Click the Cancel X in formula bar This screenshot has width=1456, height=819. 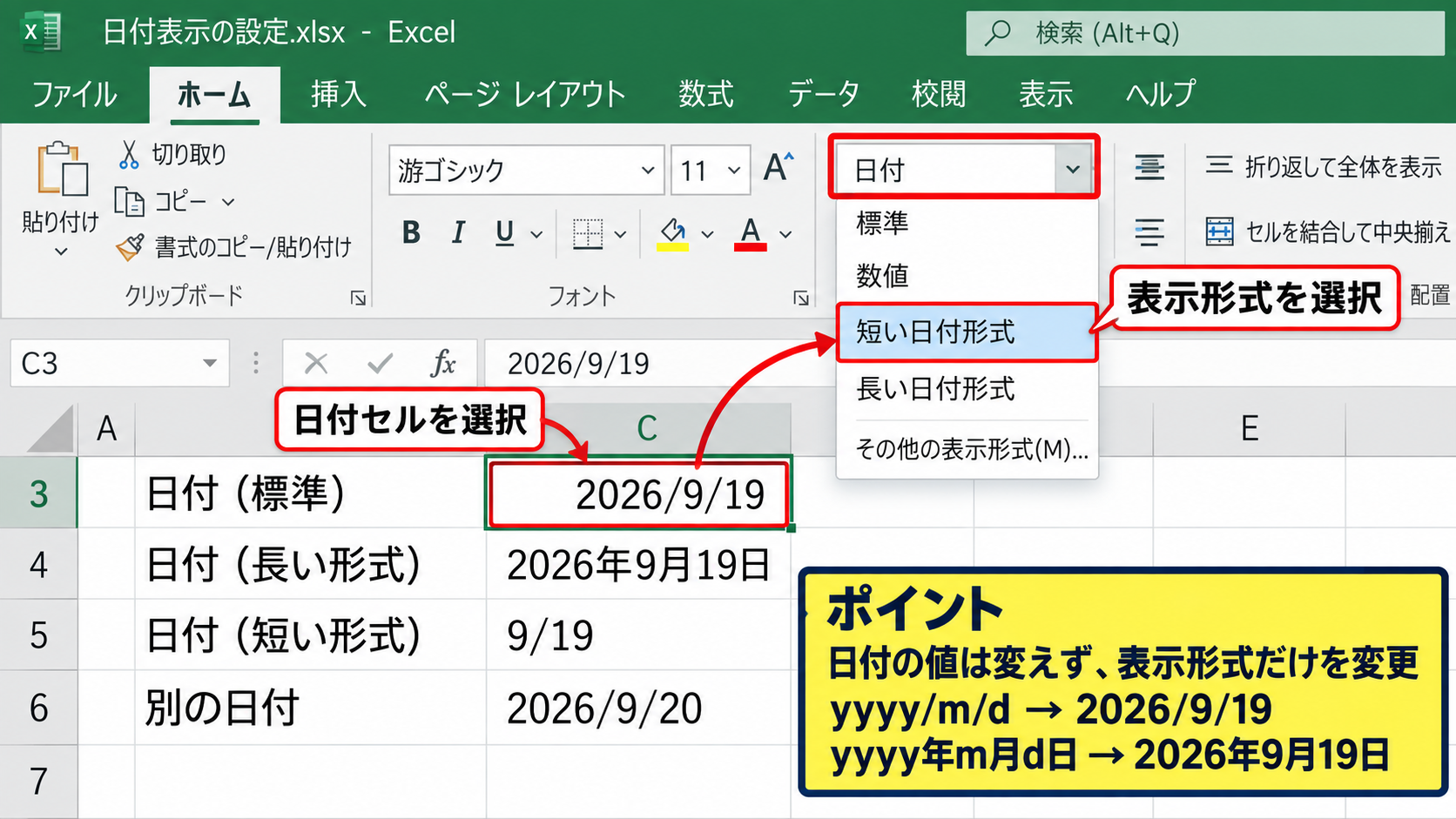[x=316, y=363]
